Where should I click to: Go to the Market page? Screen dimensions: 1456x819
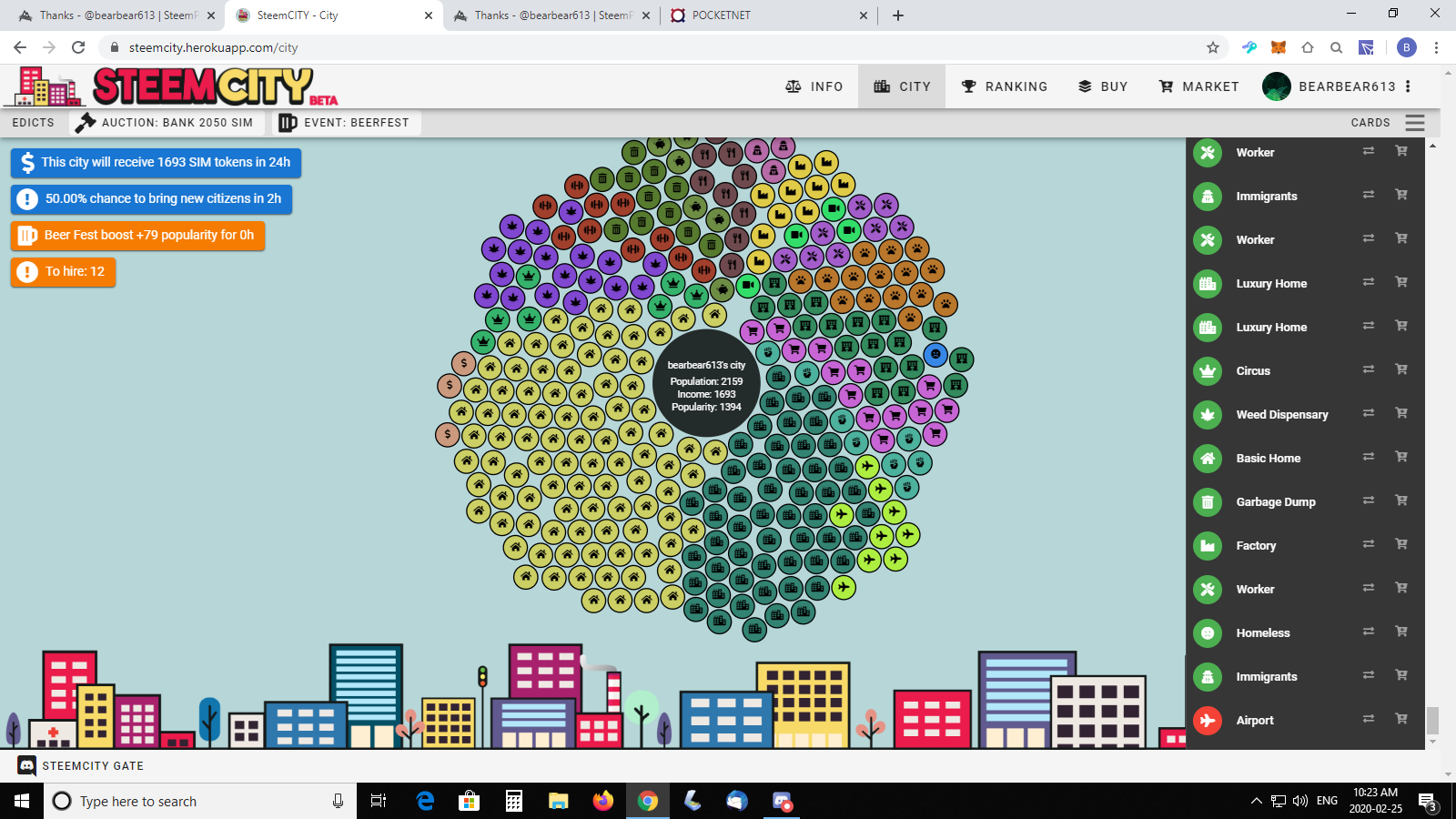[x=1198, y=86]
